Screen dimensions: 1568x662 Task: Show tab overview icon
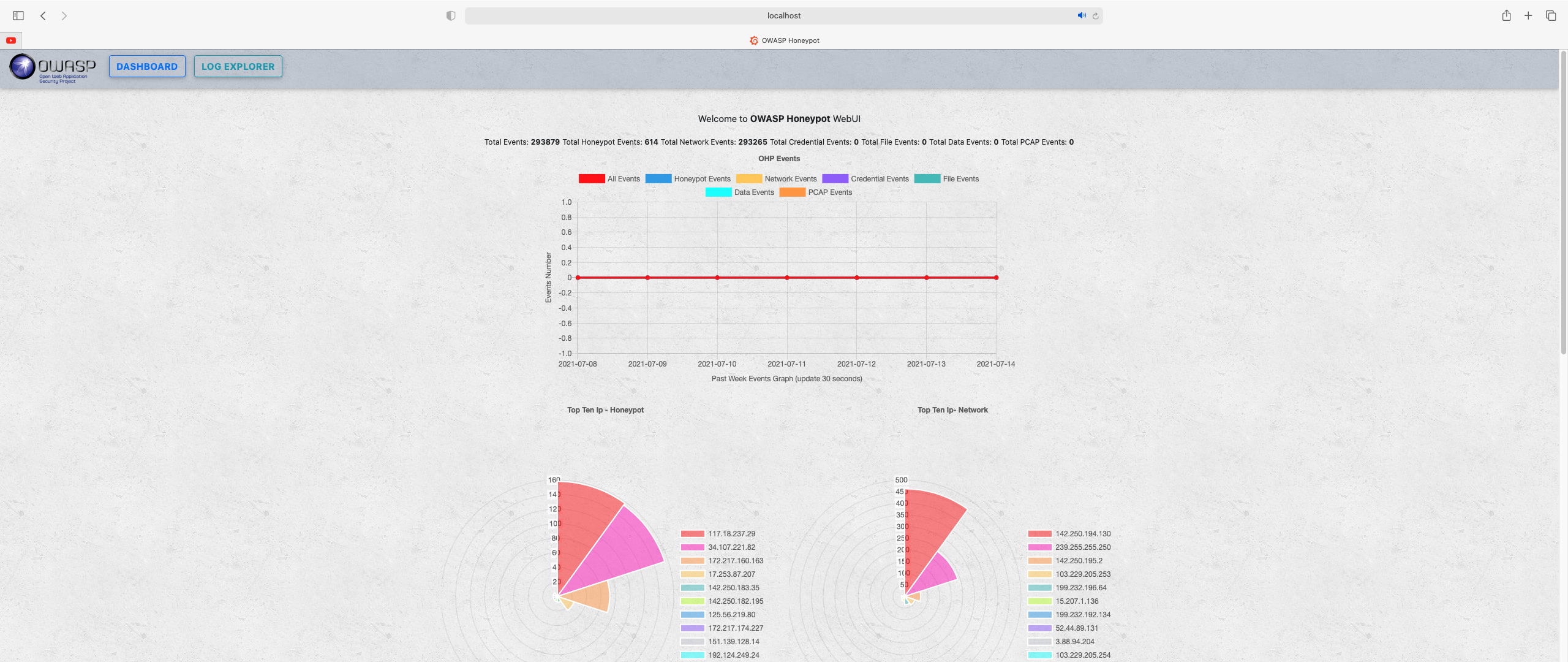point(1551,16)
